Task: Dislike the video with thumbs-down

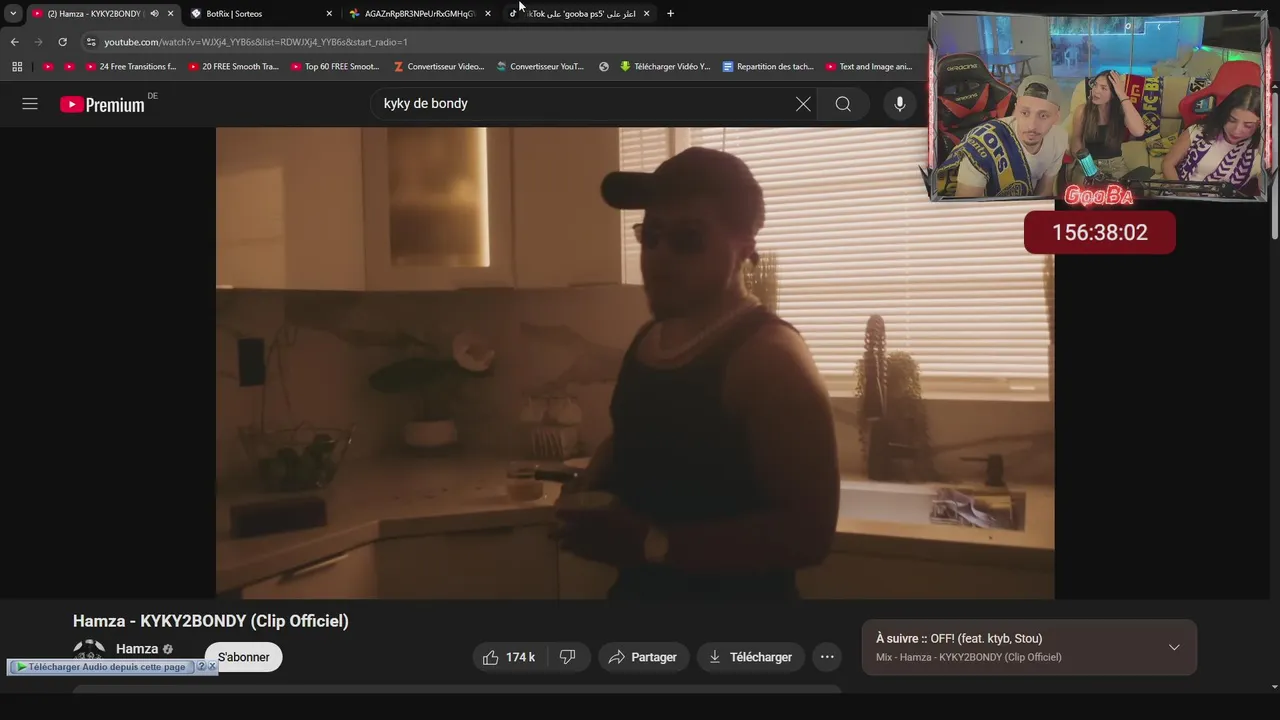Action: [x=568, y=657]
